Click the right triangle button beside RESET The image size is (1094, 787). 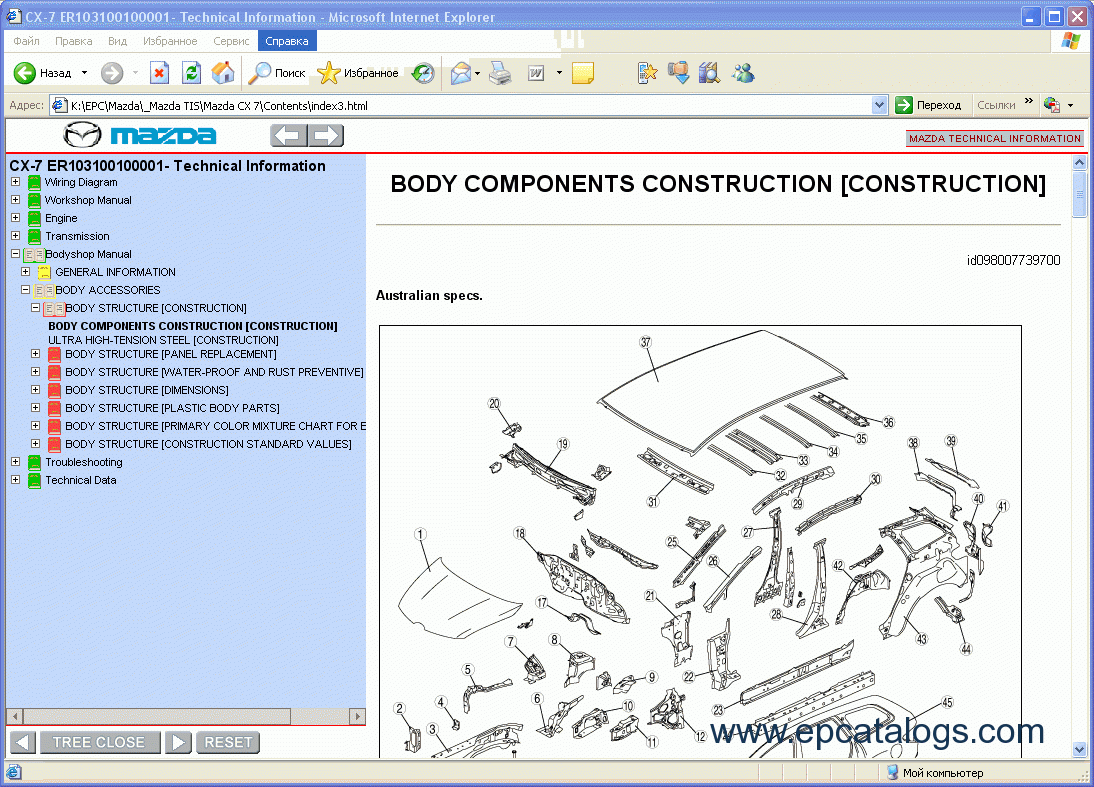178,742
